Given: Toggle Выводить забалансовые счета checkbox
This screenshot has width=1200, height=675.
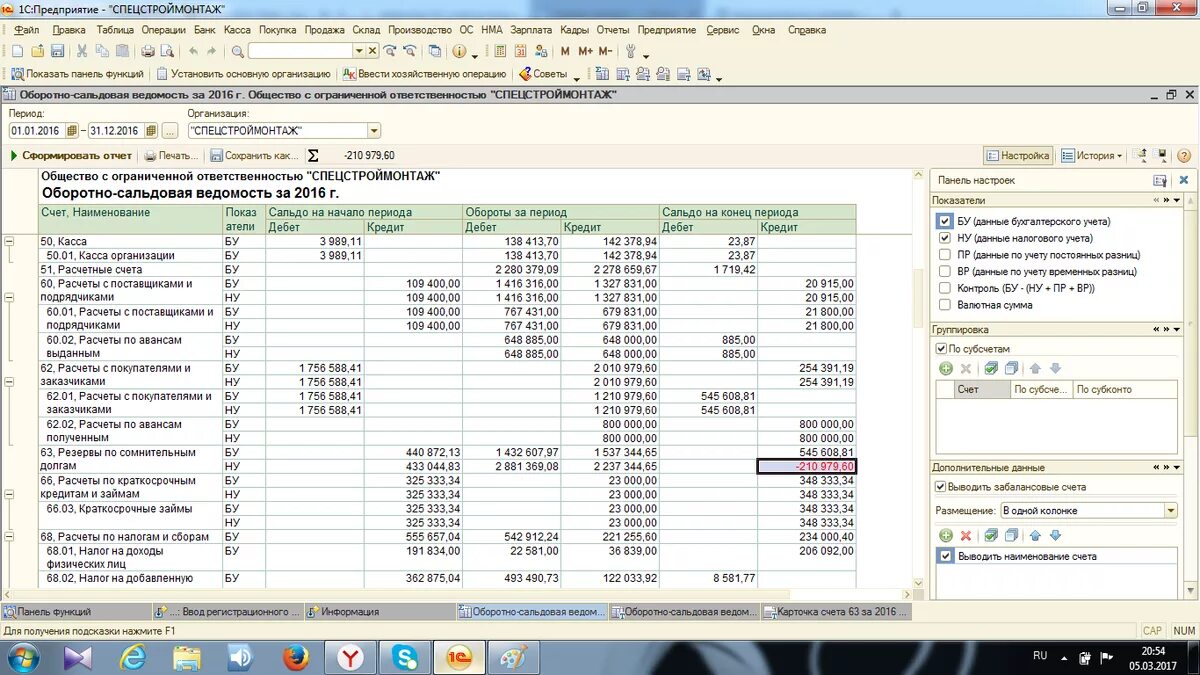Looking at the screenshot, I should (941, 487).
